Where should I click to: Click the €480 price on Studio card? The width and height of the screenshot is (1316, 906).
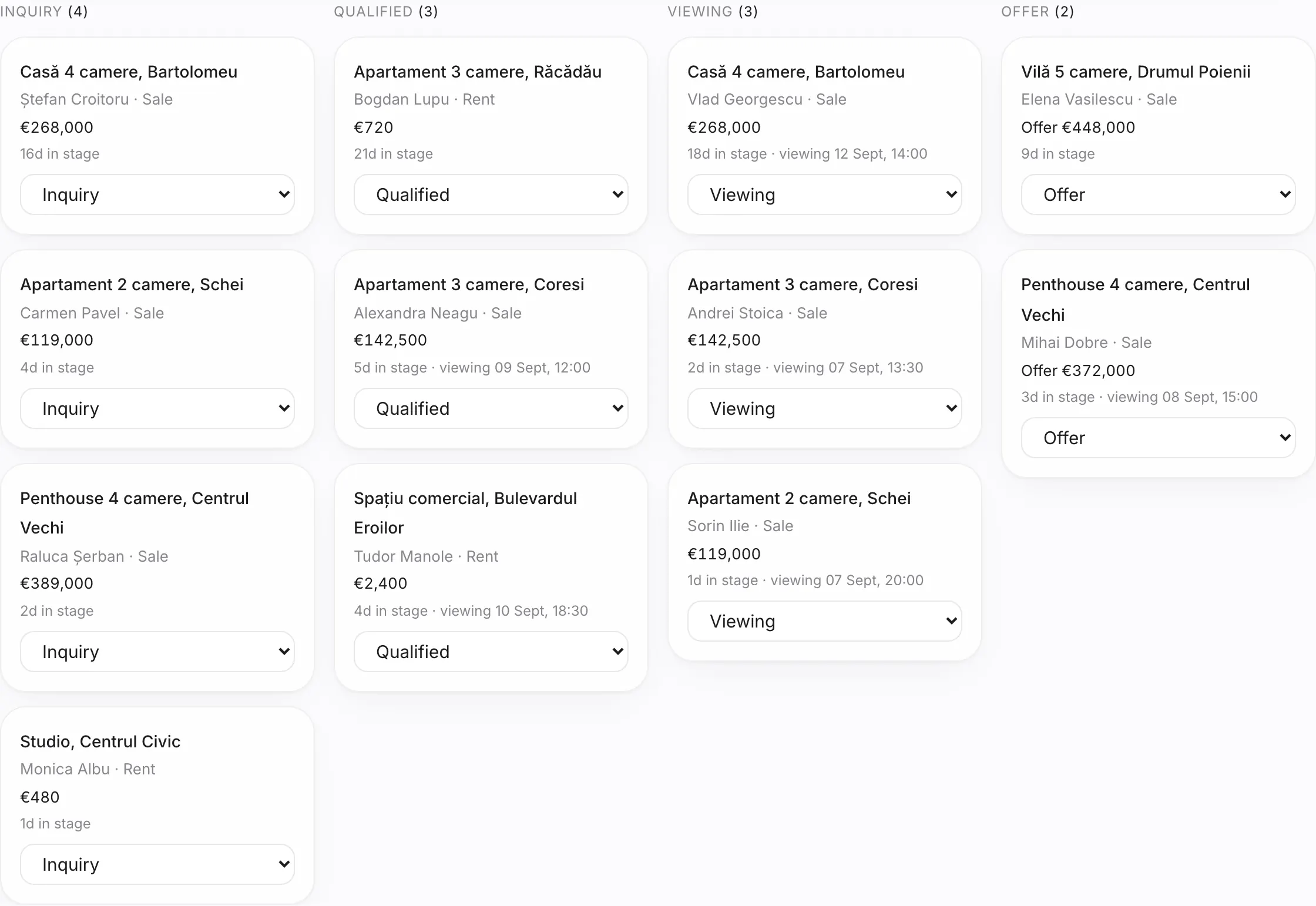coord(40,797)
